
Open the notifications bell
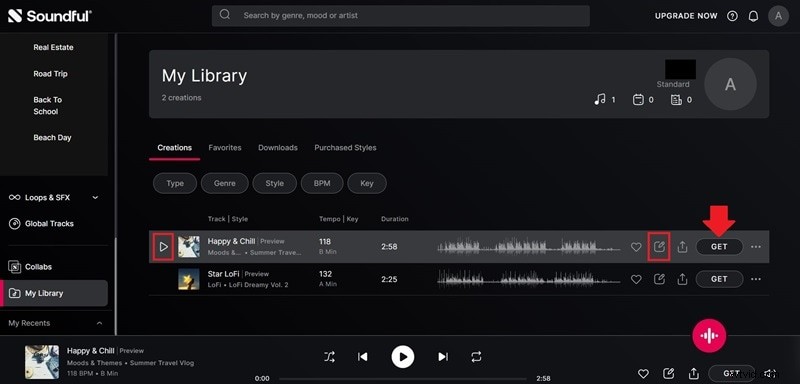click(753, 16)
